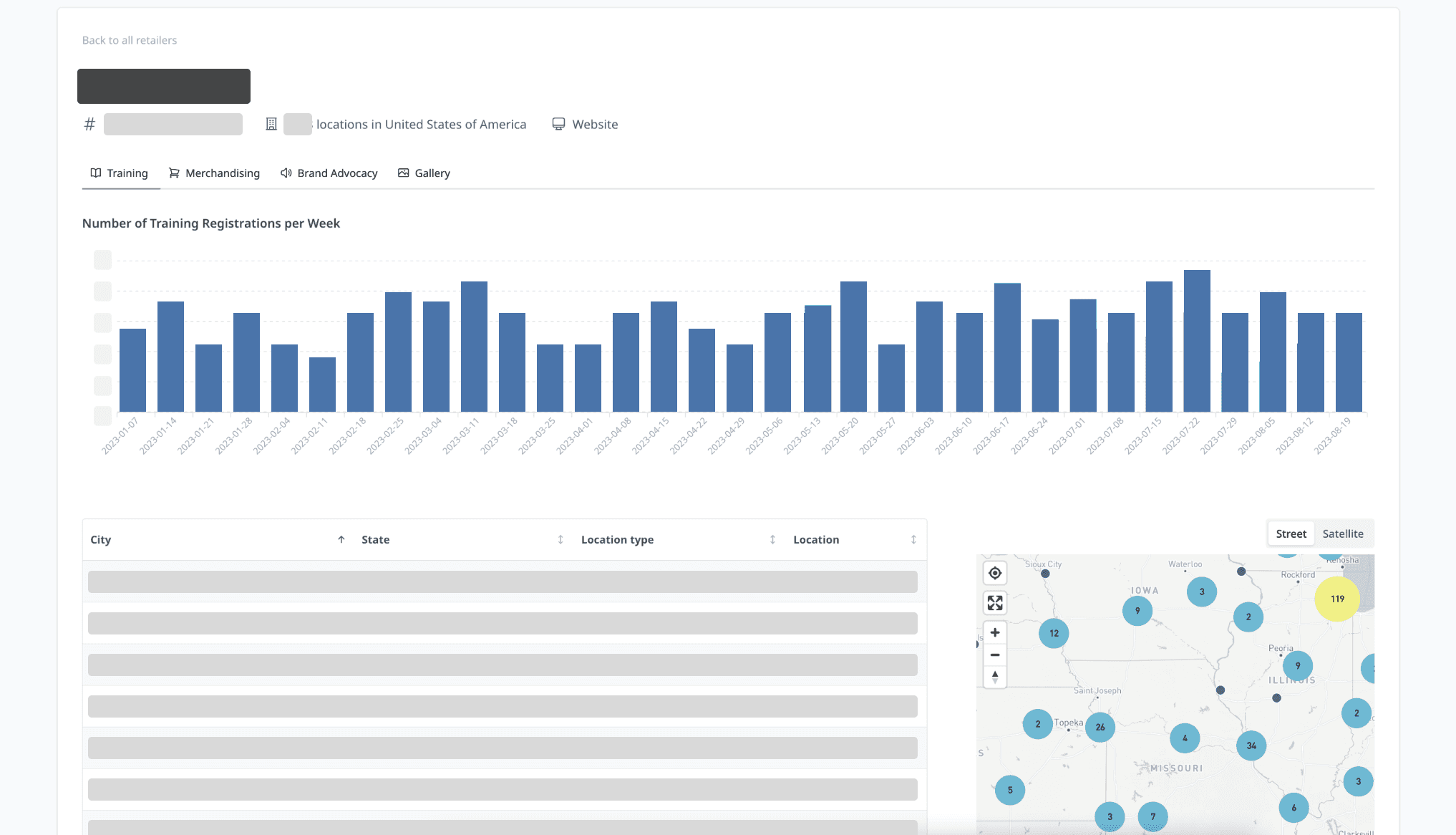
Task: Reverse sorting on the City column
Action: click(x=341, y=539)
